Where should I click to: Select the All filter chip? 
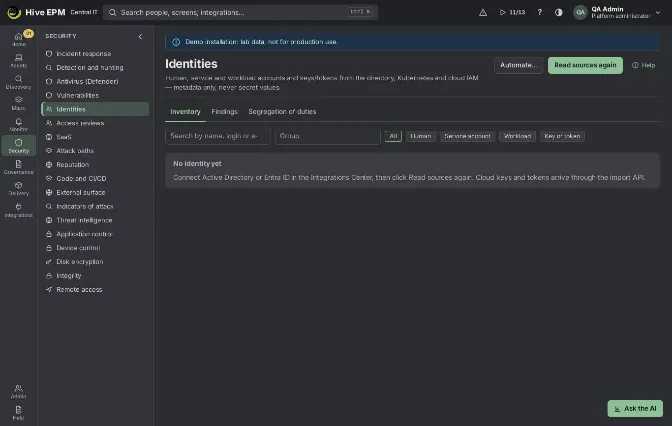click(393, 136)
